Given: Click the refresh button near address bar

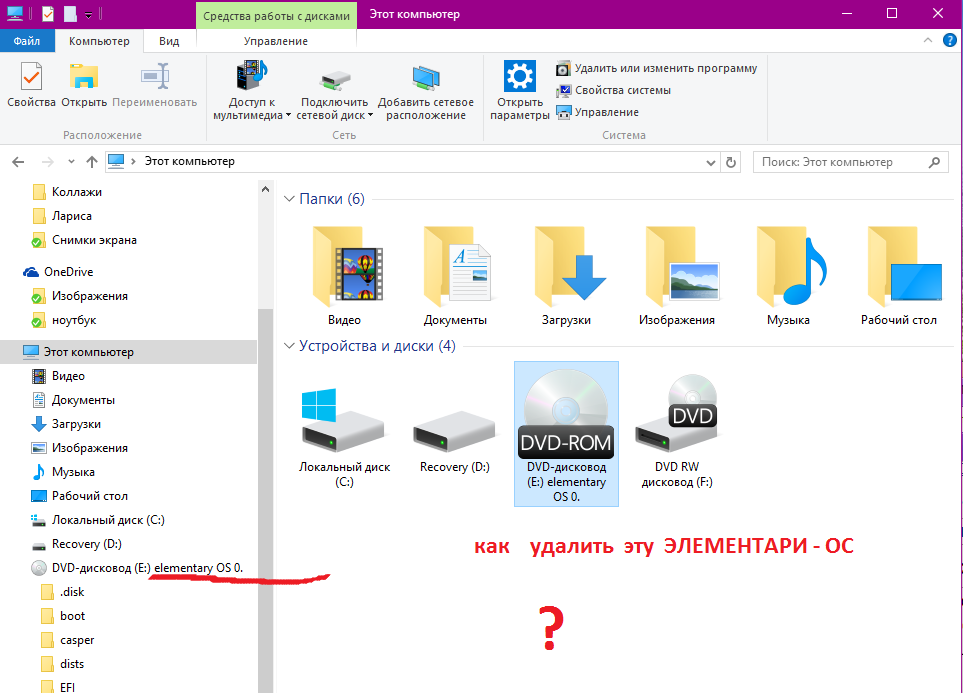Looking at the screenshot, I should point(731,162).
